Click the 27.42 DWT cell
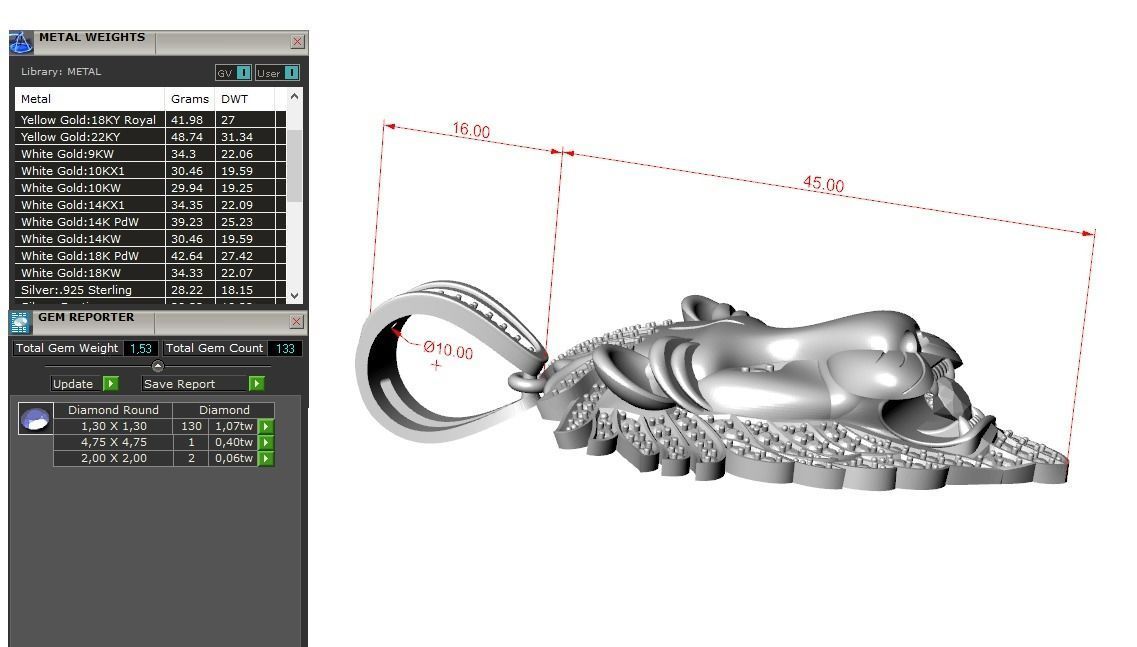The image size is (1137, 647). pyautogui.click(x=245, y=255)
